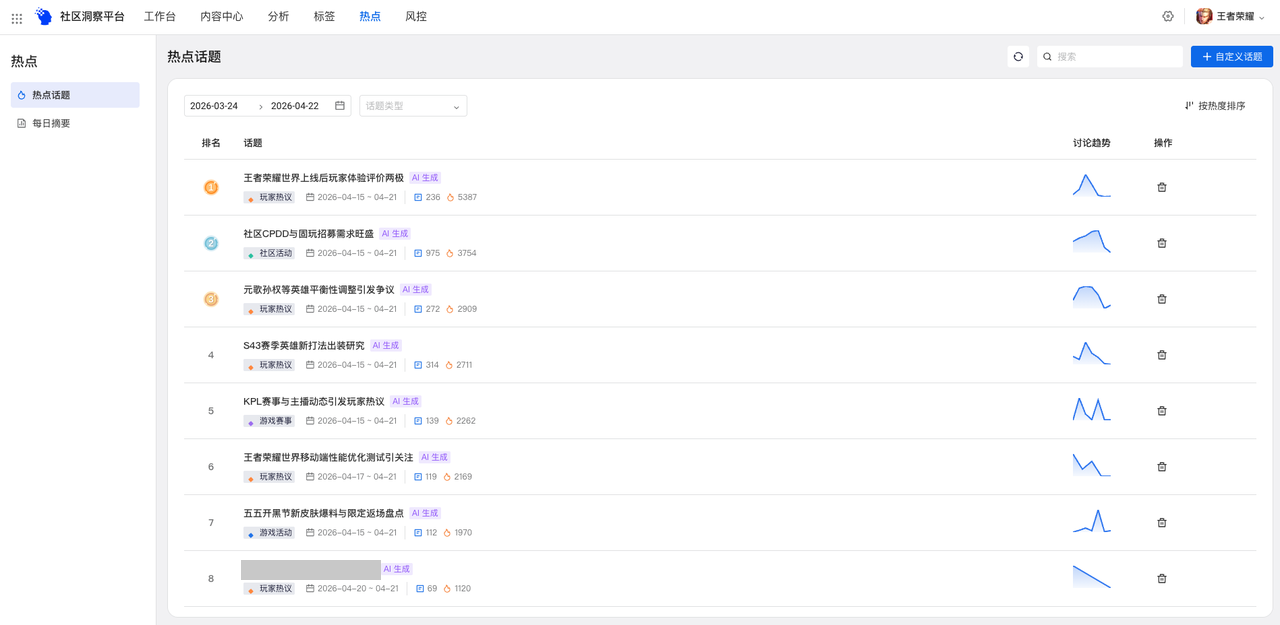1280x625 pixels.
Task: Open the 标签 tab
Action: coord(324,16)
